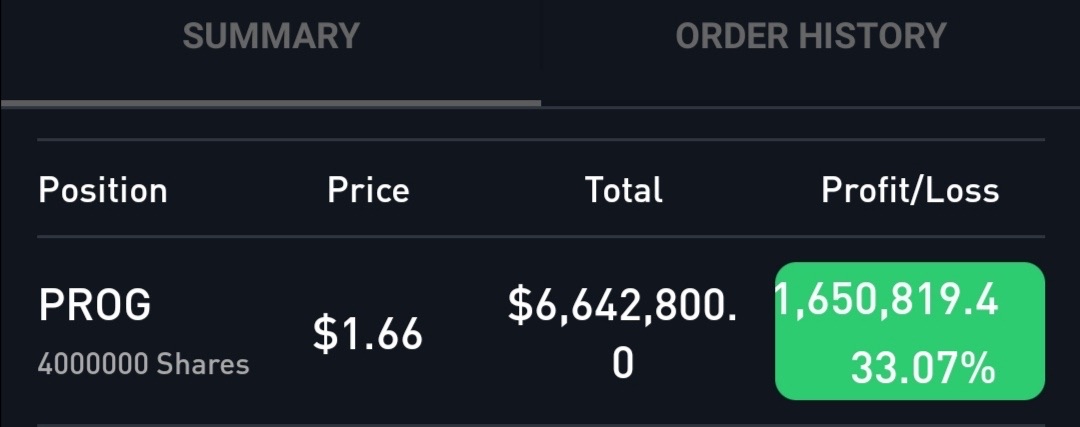Select the 33.07% gain percentage

923,367
